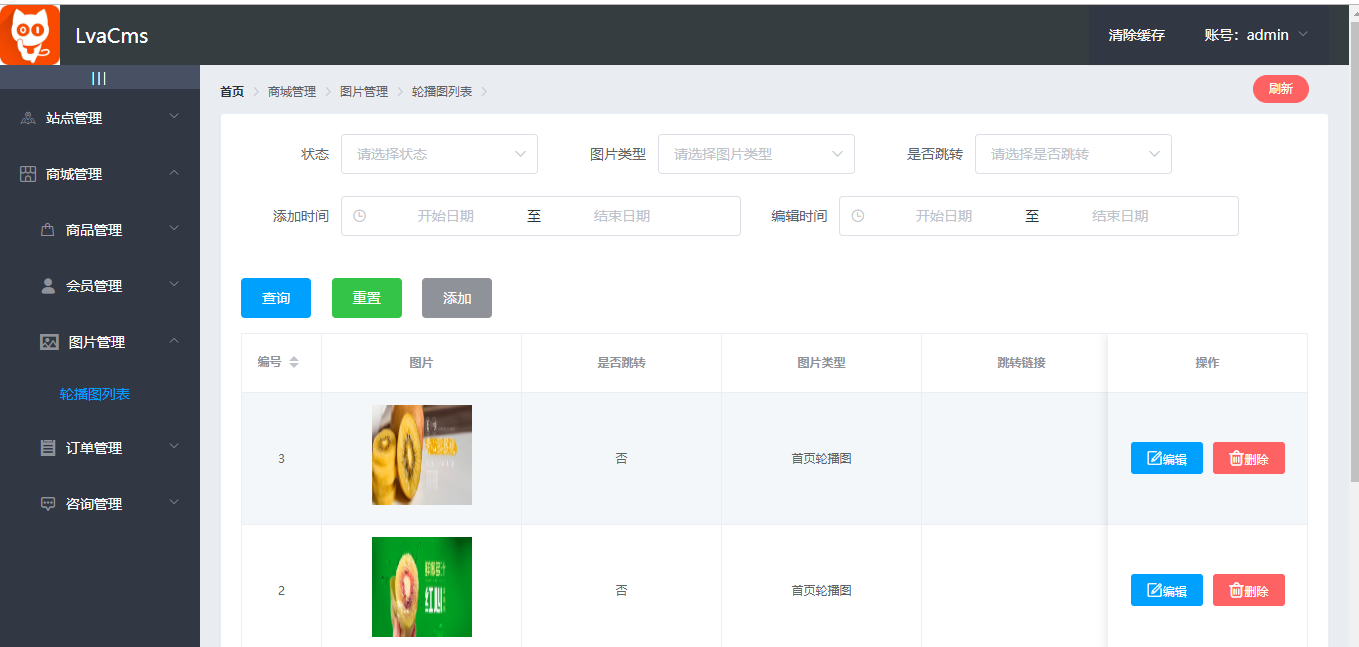Open the 状态 select dropdown
This screenshot has width=1359, height=647.
tap(439, 154)
